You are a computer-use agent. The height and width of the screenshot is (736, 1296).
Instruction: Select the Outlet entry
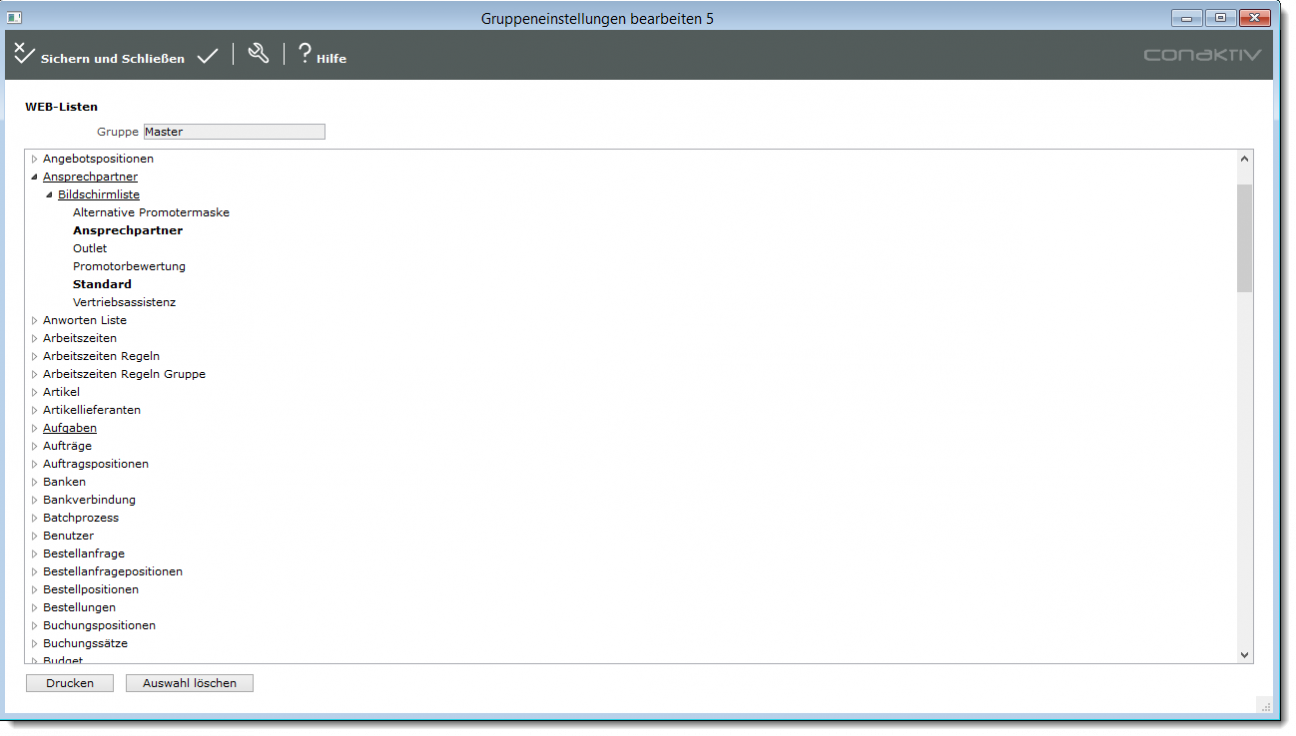90,249
